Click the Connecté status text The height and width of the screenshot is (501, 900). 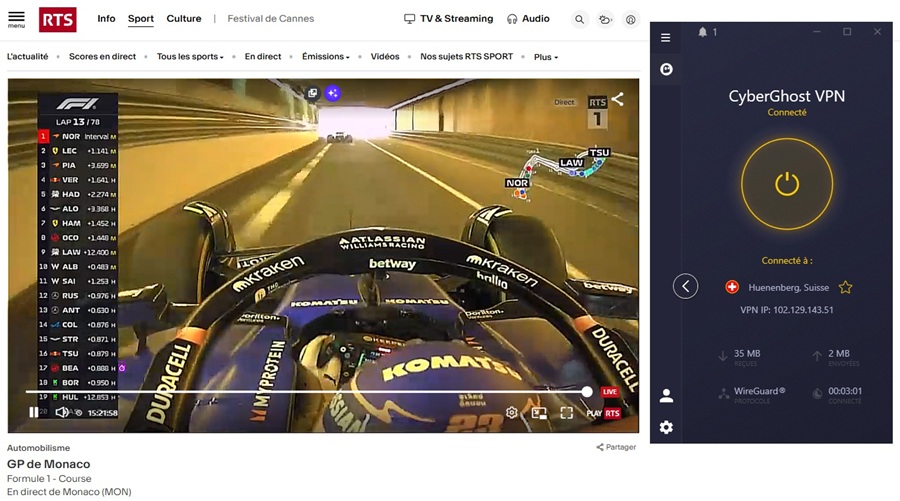click(x=787, y=112)
